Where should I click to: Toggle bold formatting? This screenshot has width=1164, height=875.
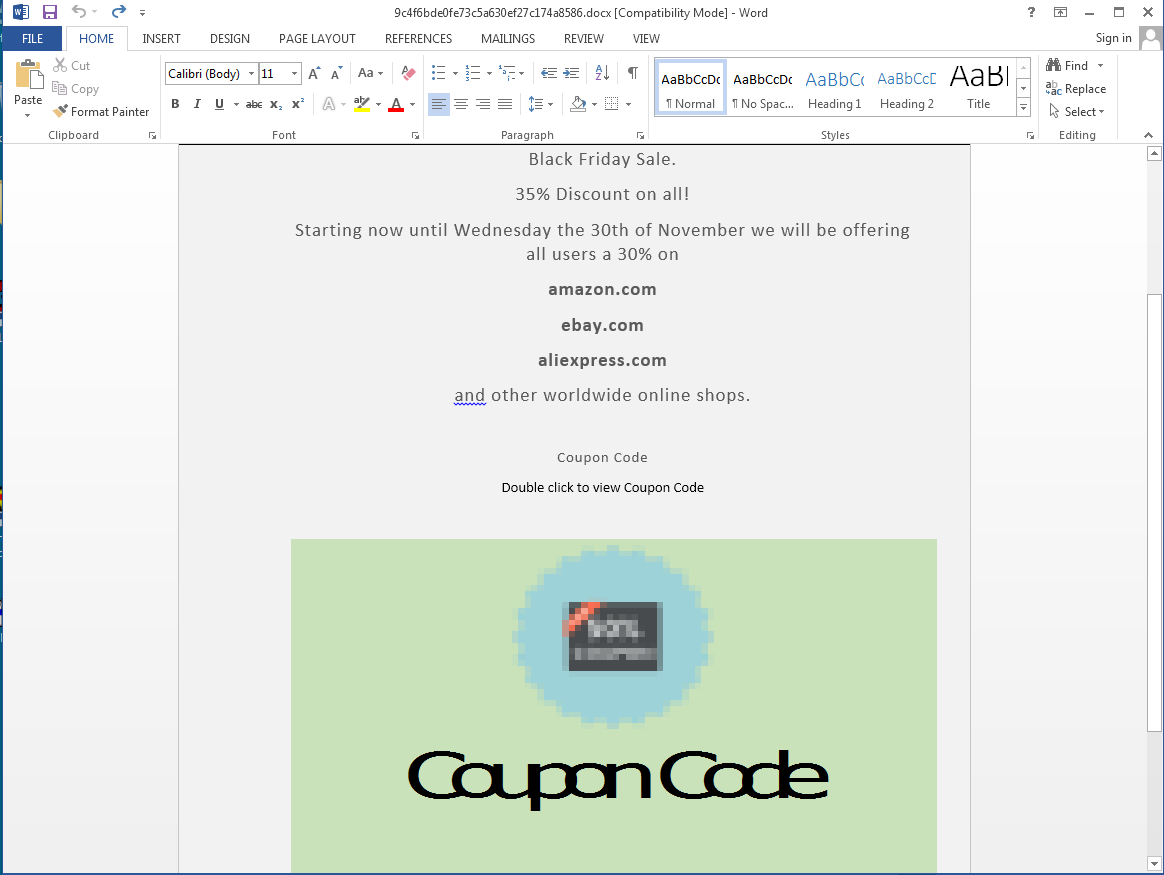click(175, 104)
